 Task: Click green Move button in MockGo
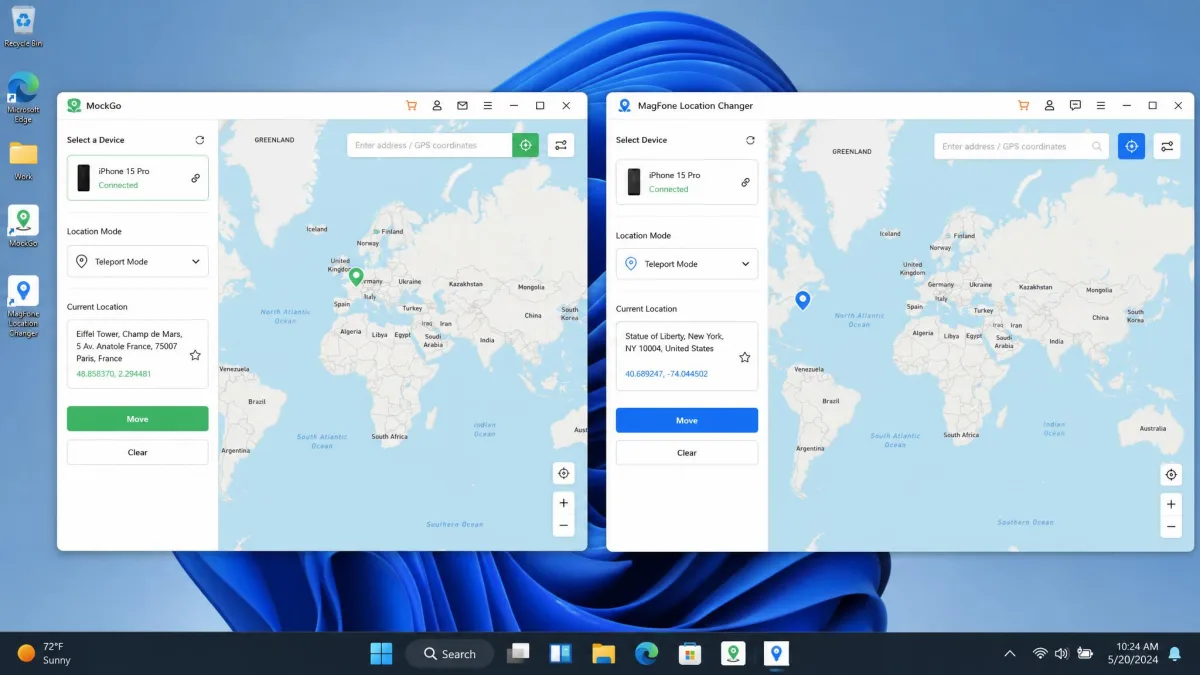(x=138, y=419)
